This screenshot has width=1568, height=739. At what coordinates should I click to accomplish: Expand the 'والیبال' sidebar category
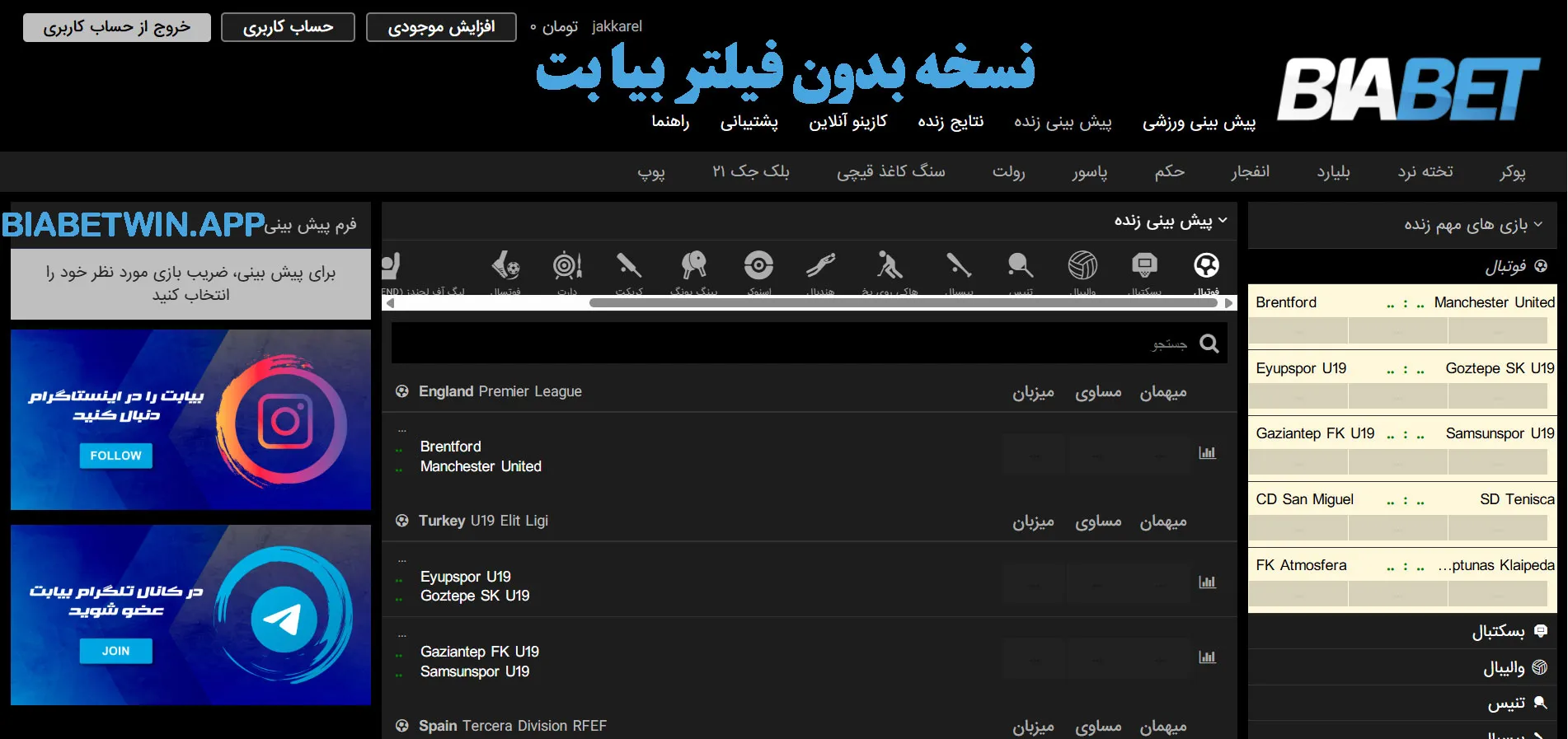click(1504, 668)
